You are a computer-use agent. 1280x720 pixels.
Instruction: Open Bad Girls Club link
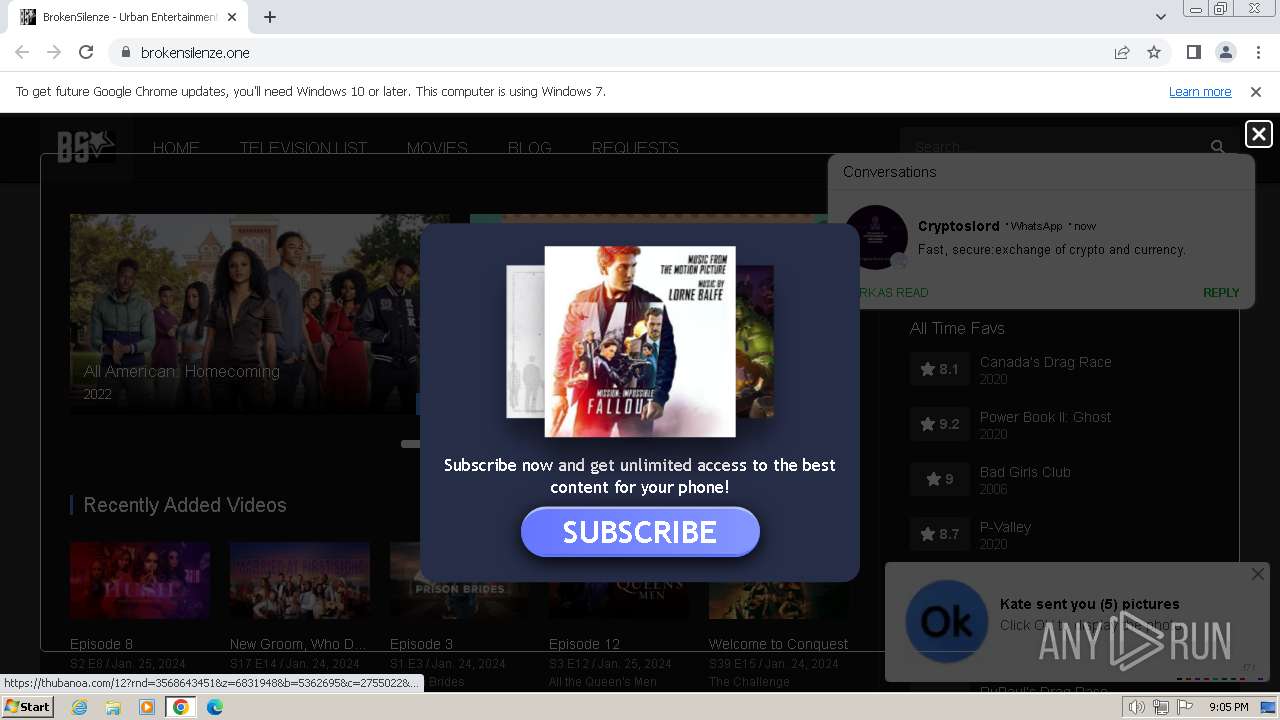1025,472
